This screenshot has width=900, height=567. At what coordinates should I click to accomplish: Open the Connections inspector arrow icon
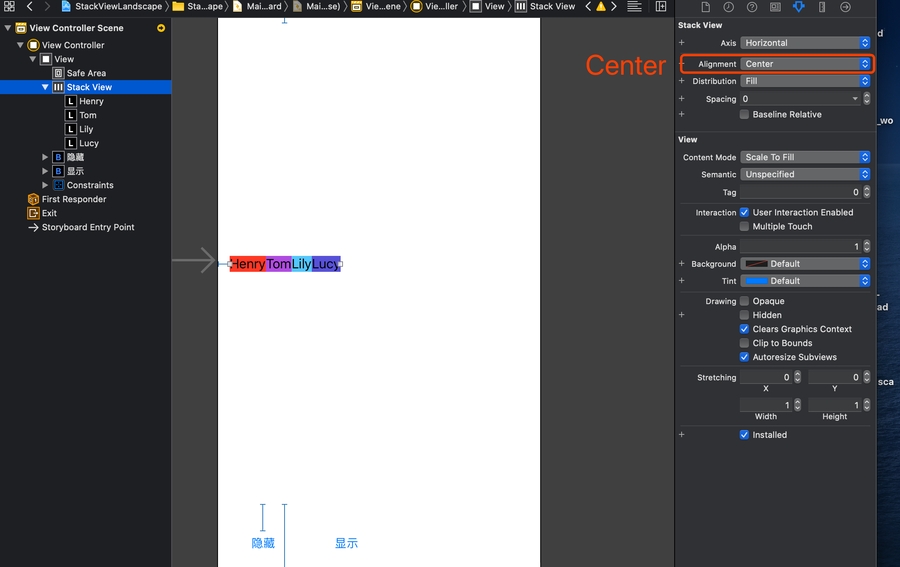tap(845, 7)
